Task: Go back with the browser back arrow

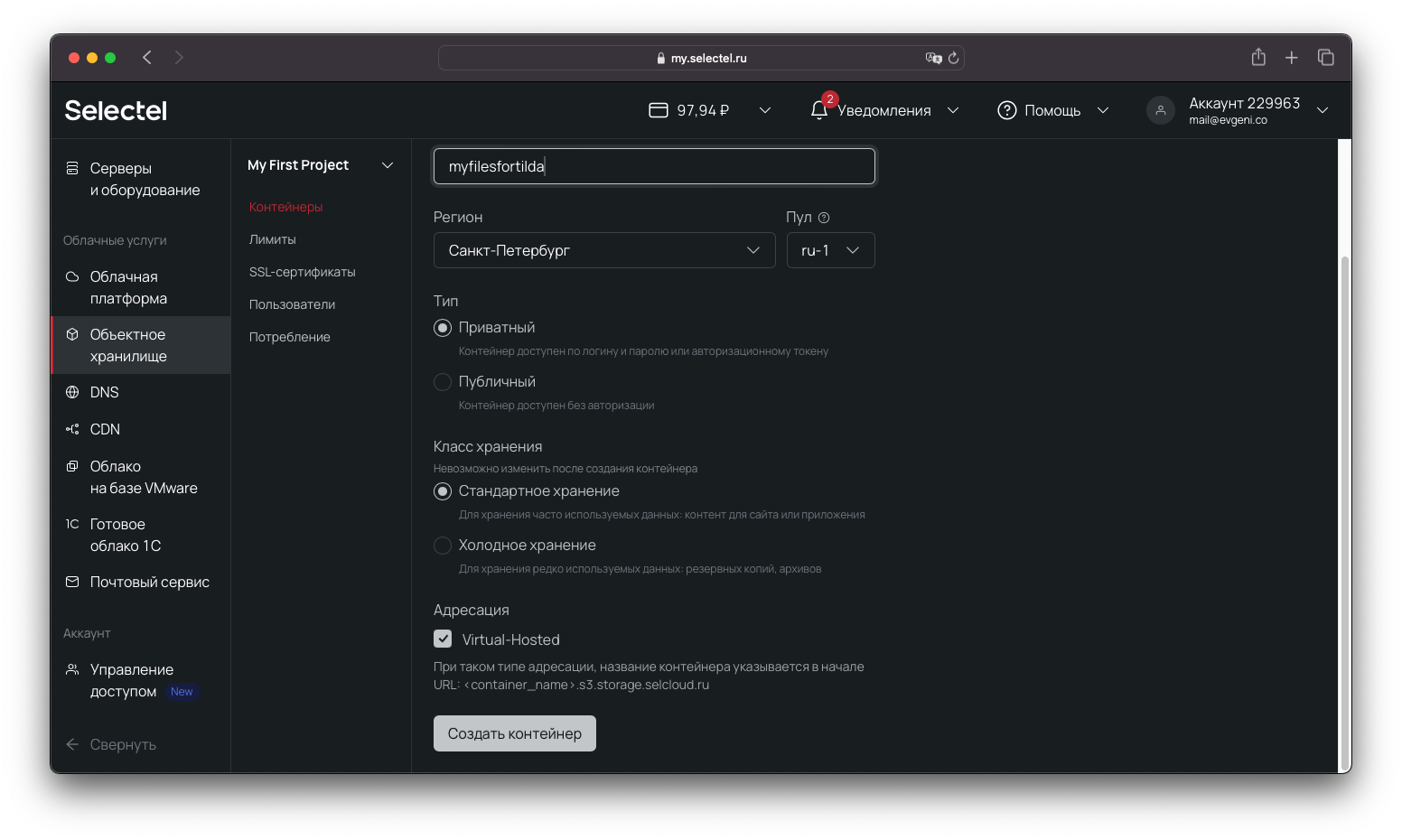Action: [147, 58]
